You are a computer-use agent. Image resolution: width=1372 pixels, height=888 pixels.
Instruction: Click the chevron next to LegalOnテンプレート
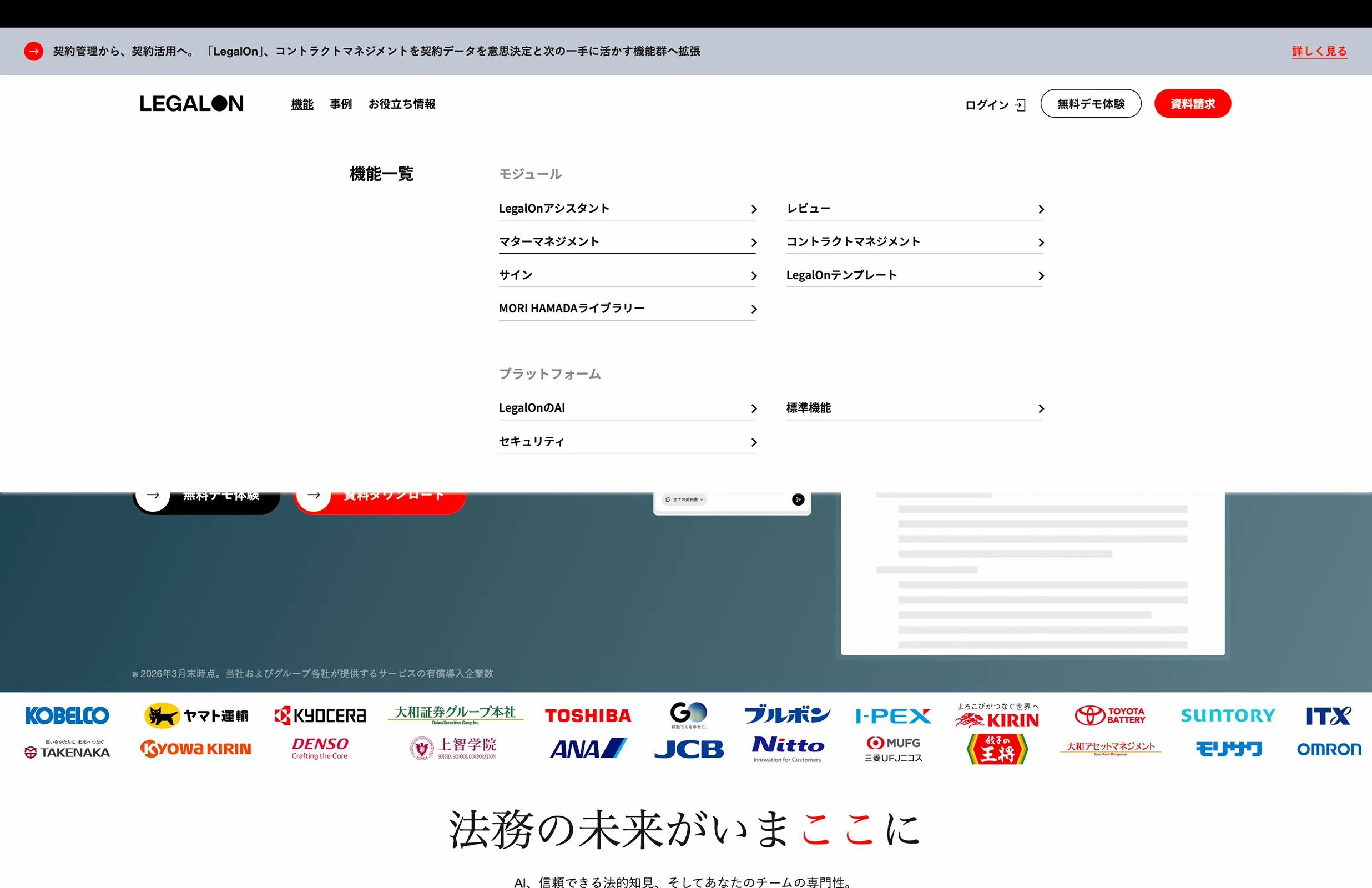[1041, 276]
